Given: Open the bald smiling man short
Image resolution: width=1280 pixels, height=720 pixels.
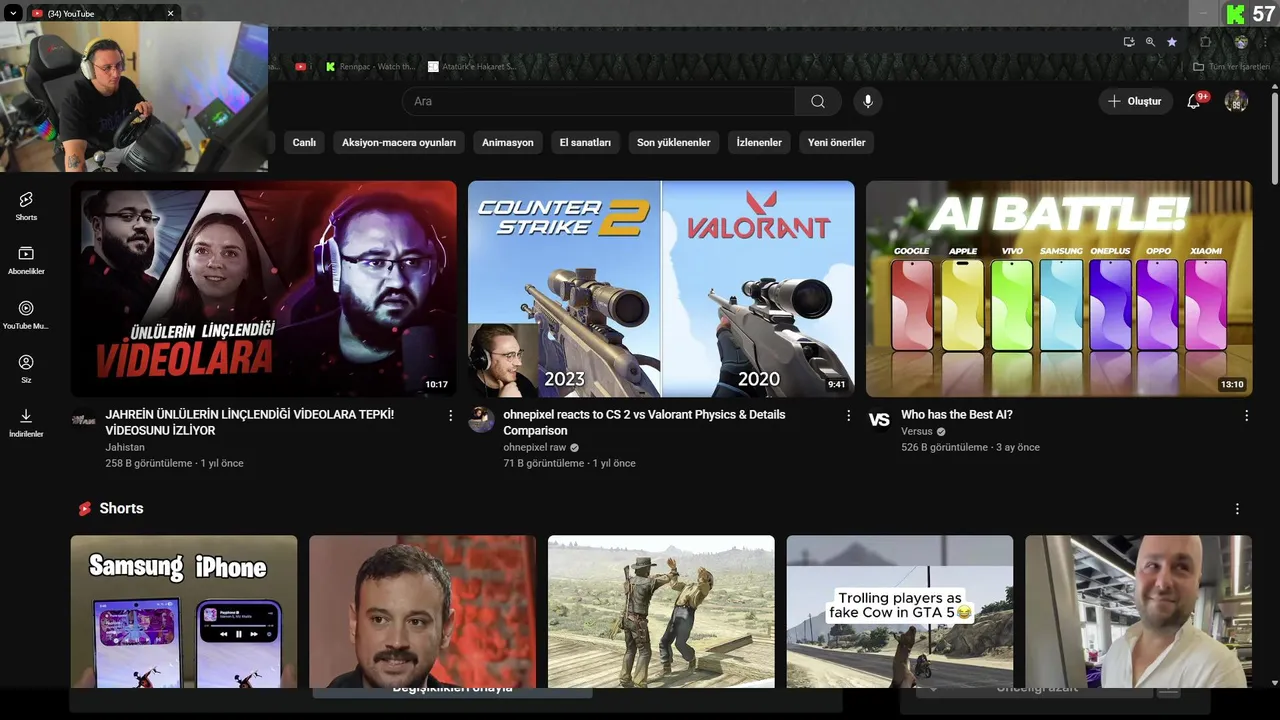Looking at the screenshot, I should (x=1138, y=611).
